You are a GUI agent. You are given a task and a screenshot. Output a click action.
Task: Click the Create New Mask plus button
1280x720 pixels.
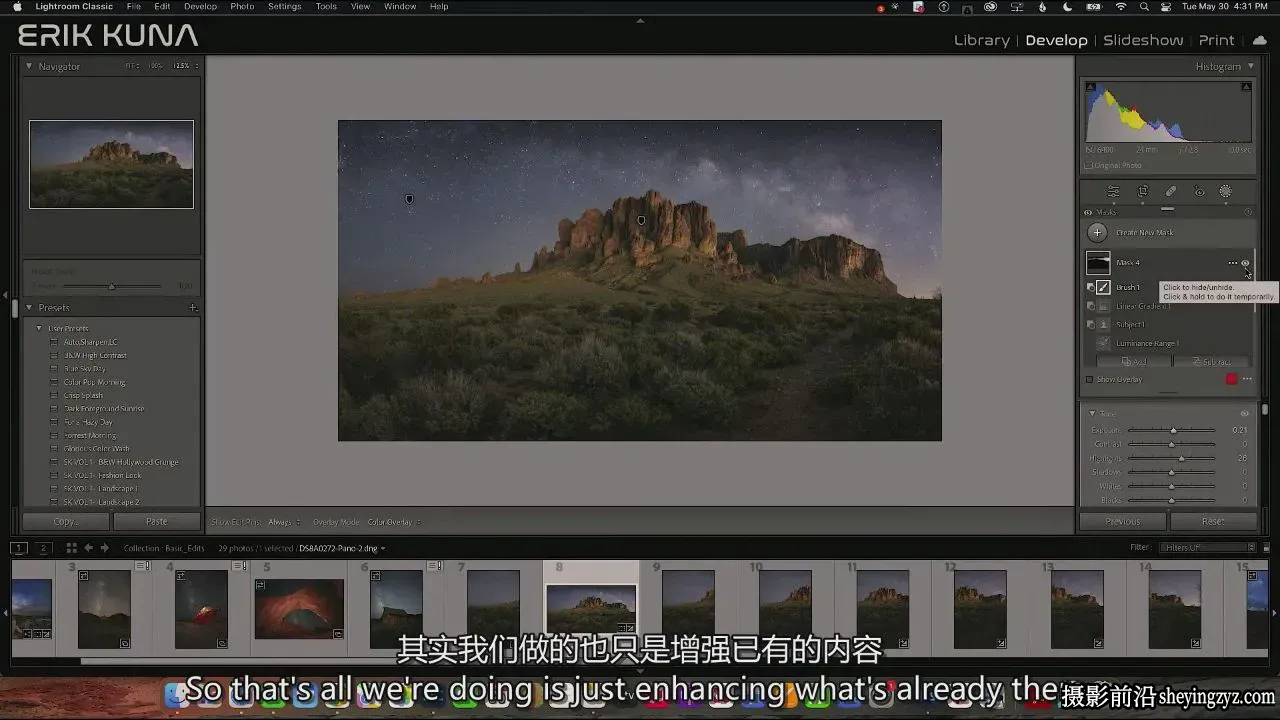pyautogui.click(x=1097, y=232)
